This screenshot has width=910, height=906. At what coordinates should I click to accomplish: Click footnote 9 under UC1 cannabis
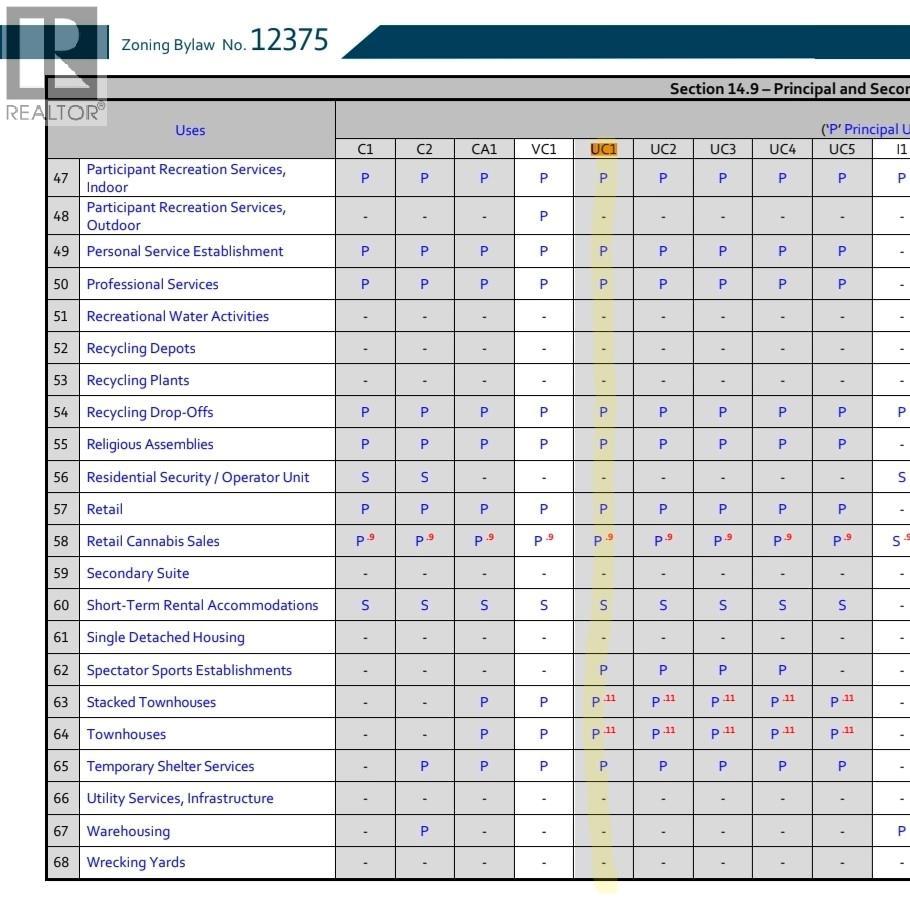(x=609, y=537)
